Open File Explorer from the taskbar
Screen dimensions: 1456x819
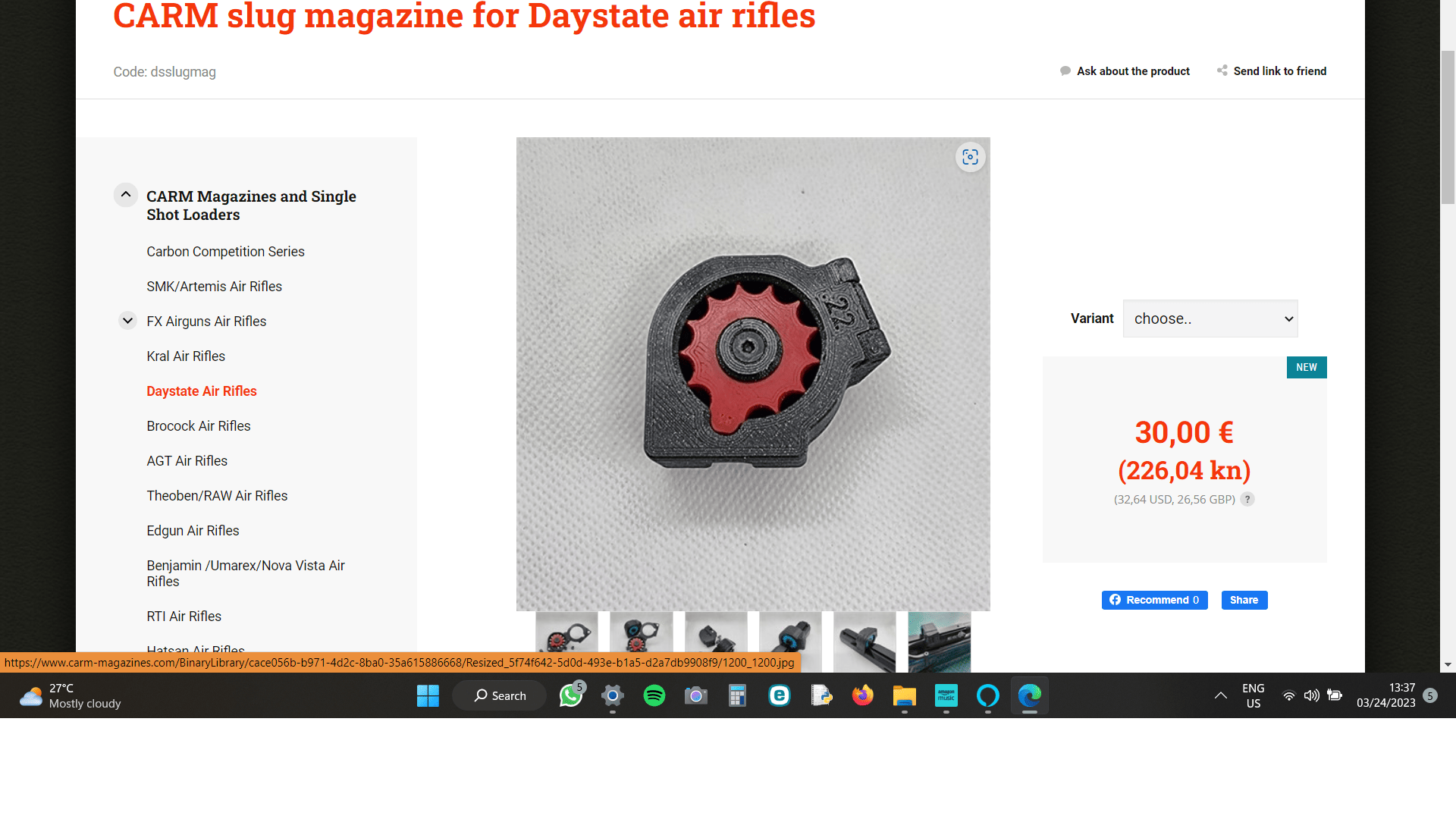coord(905,695)
